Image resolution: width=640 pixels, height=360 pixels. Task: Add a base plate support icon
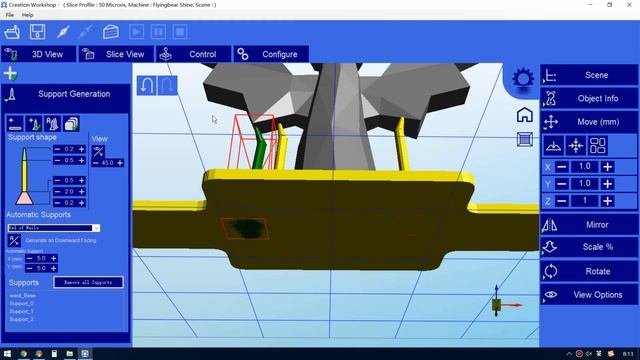(x=15, y=124)
